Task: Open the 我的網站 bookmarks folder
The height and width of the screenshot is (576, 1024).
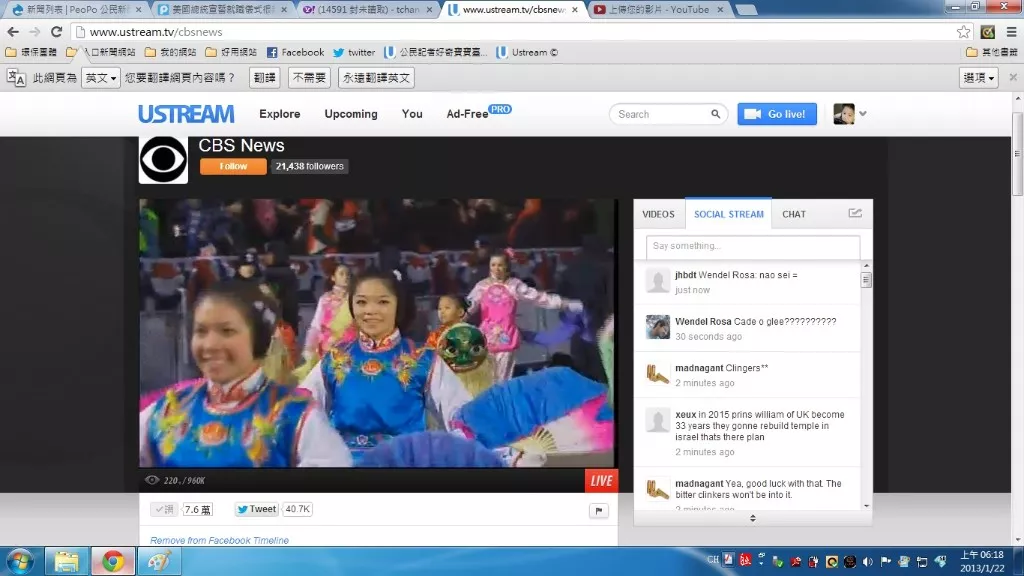Action: [x=170, y=52]
